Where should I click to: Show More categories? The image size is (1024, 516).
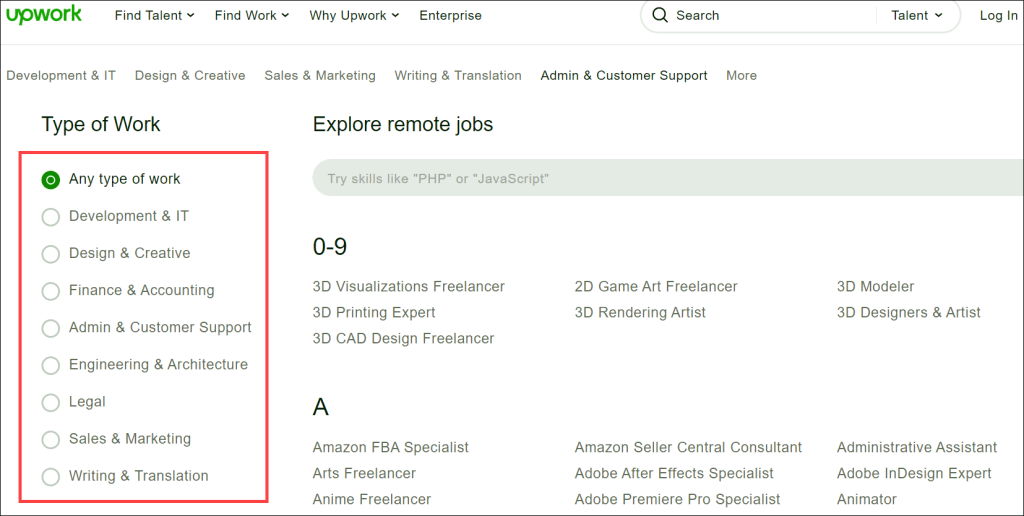click(741, 75)
